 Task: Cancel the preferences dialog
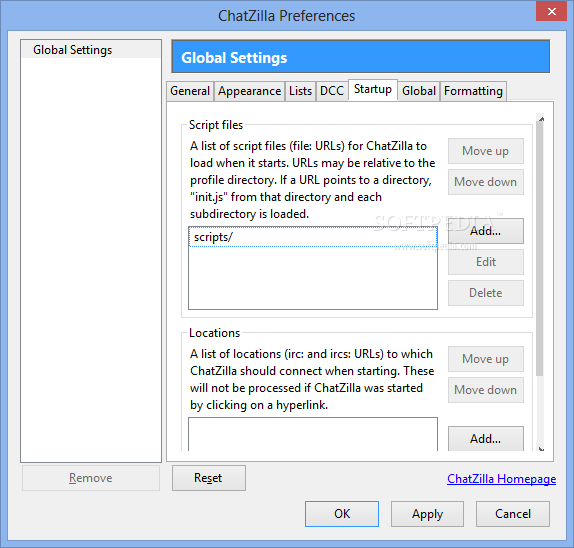[513, 514]
